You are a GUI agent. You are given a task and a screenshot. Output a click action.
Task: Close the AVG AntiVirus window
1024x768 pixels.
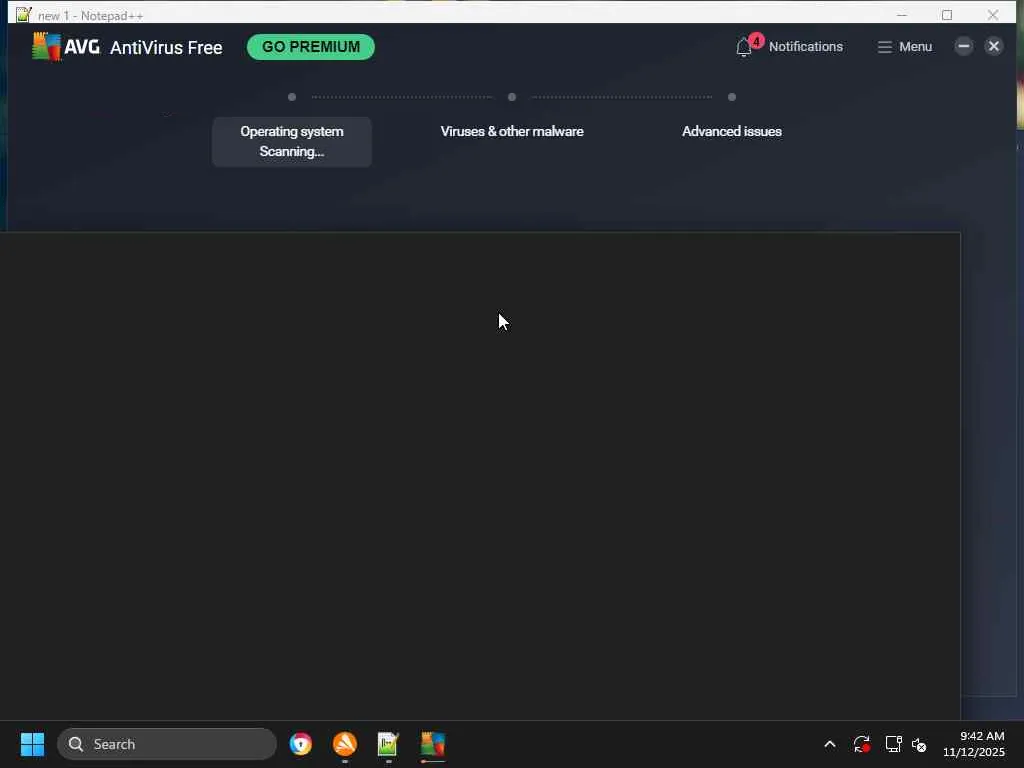click(x=993, y=46)
